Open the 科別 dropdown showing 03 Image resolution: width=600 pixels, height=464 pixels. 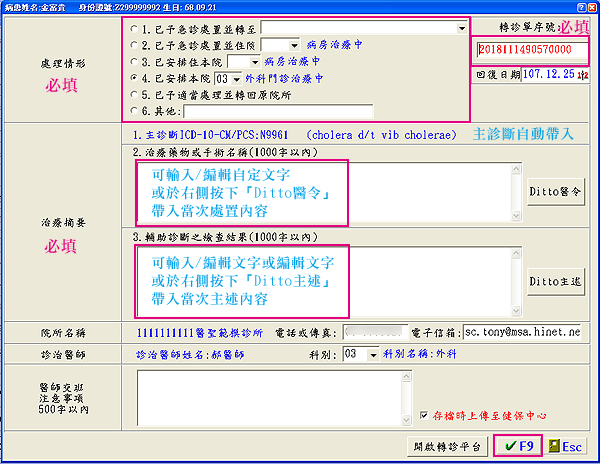[x=374, y=354]
